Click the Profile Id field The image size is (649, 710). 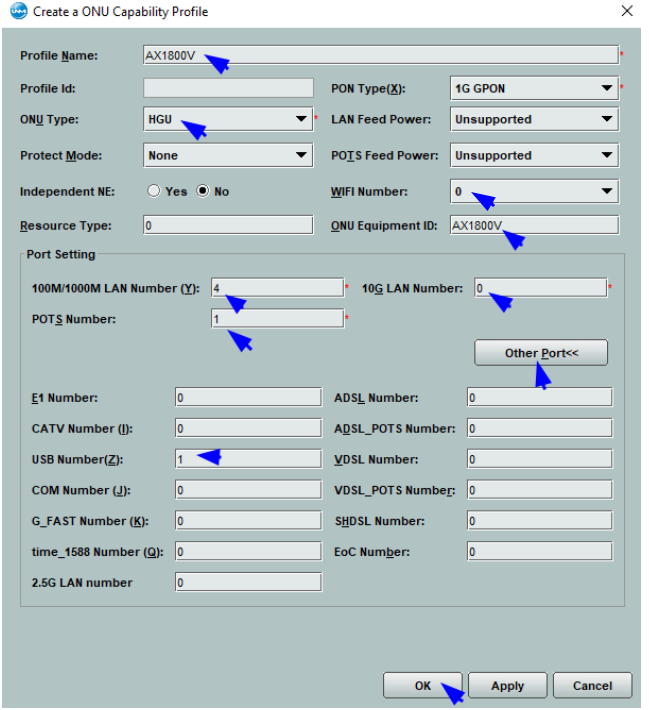228,88
